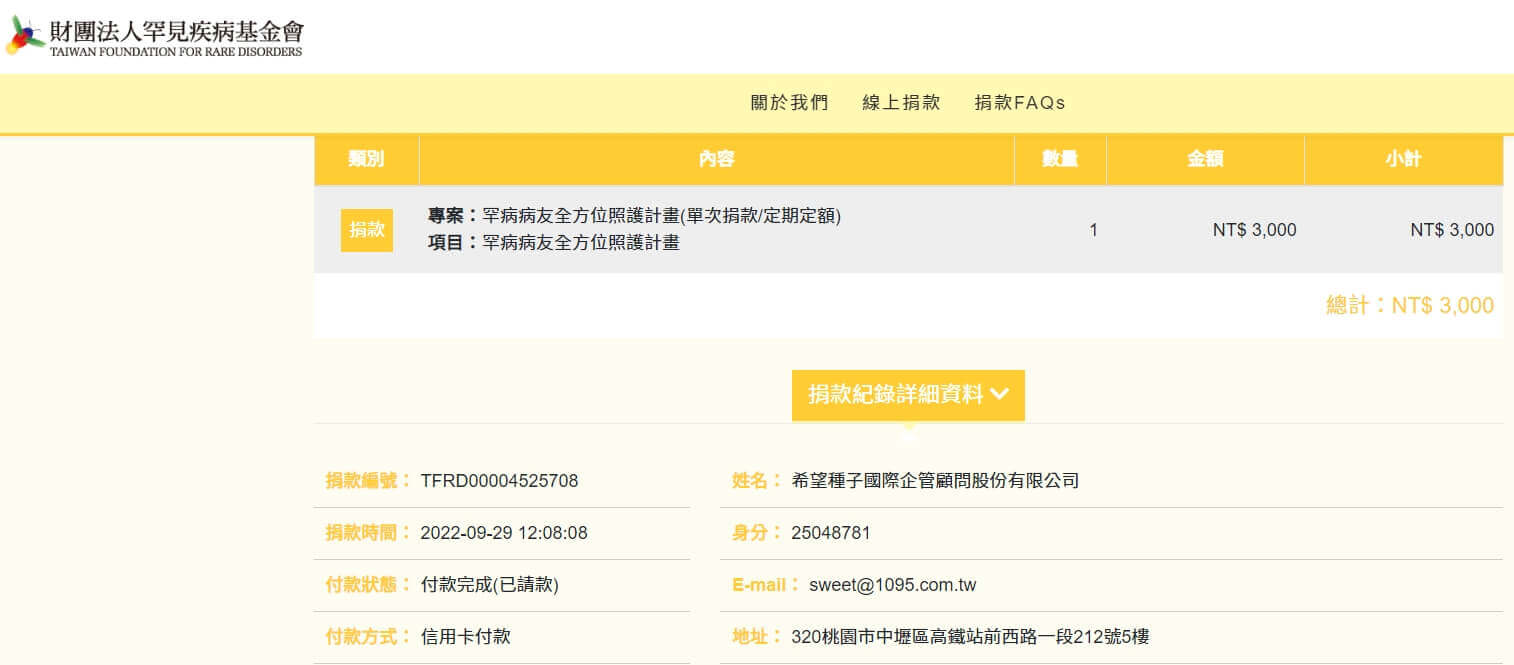The width and height of the screenshot is (1514, 665).
Task: Click the 金額 column header
Action: [1205, 160]
